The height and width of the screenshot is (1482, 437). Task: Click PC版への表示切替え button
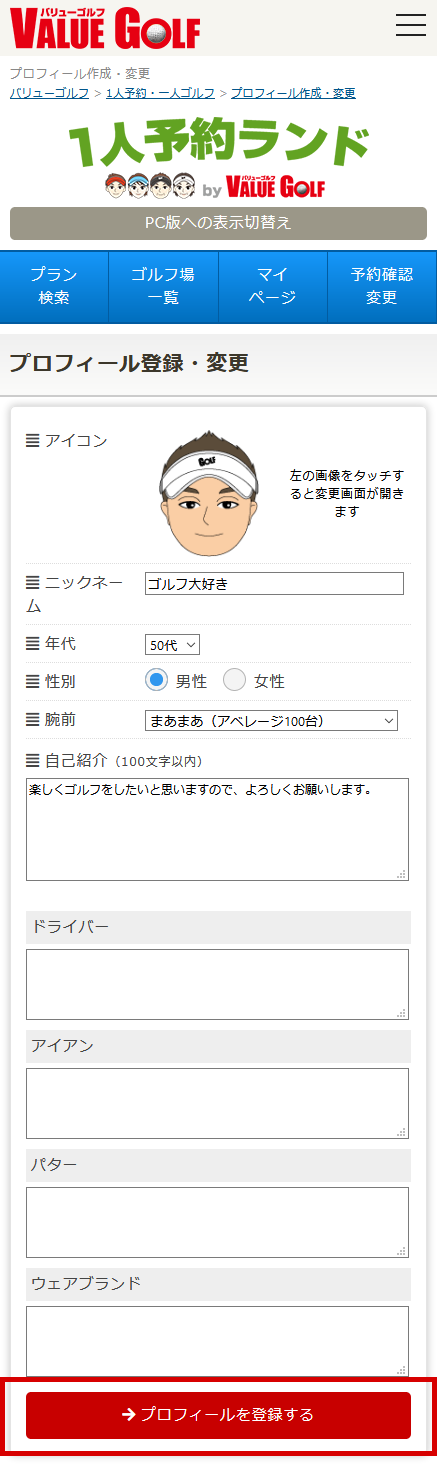tap(218, 223)
